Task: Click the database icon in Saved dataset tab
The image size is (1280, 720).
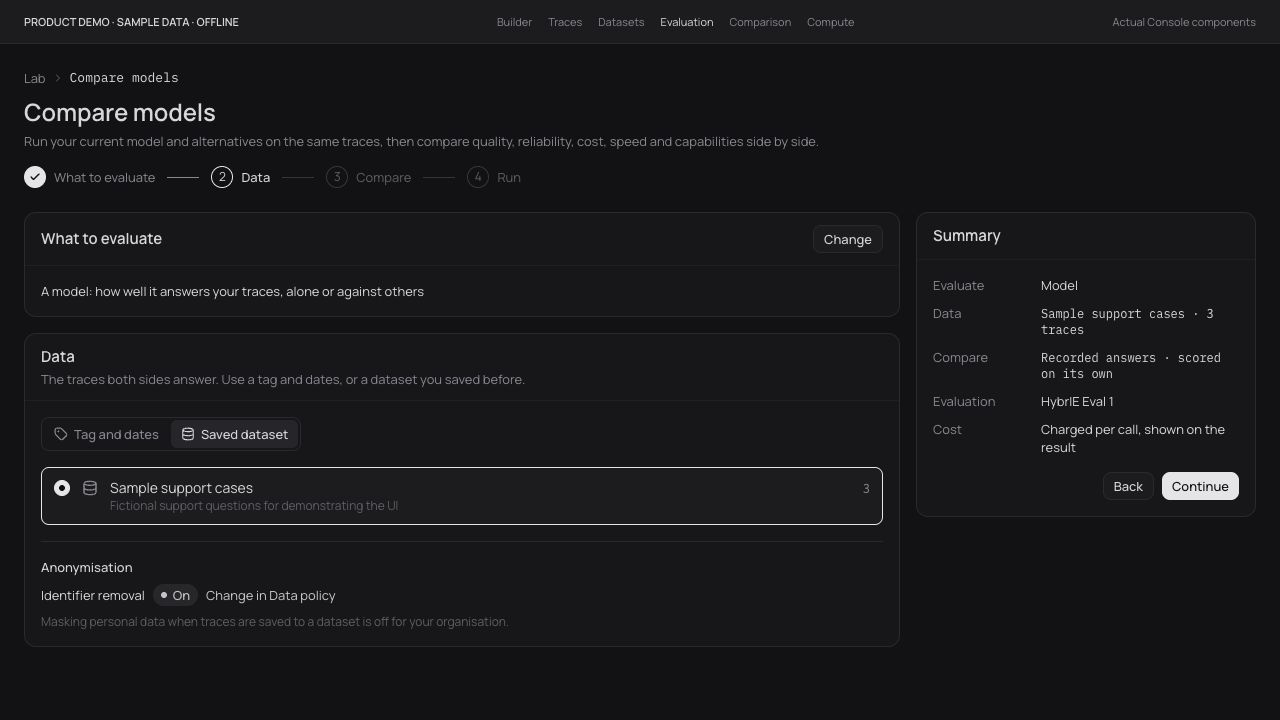Action: click(x=188, y=434)
